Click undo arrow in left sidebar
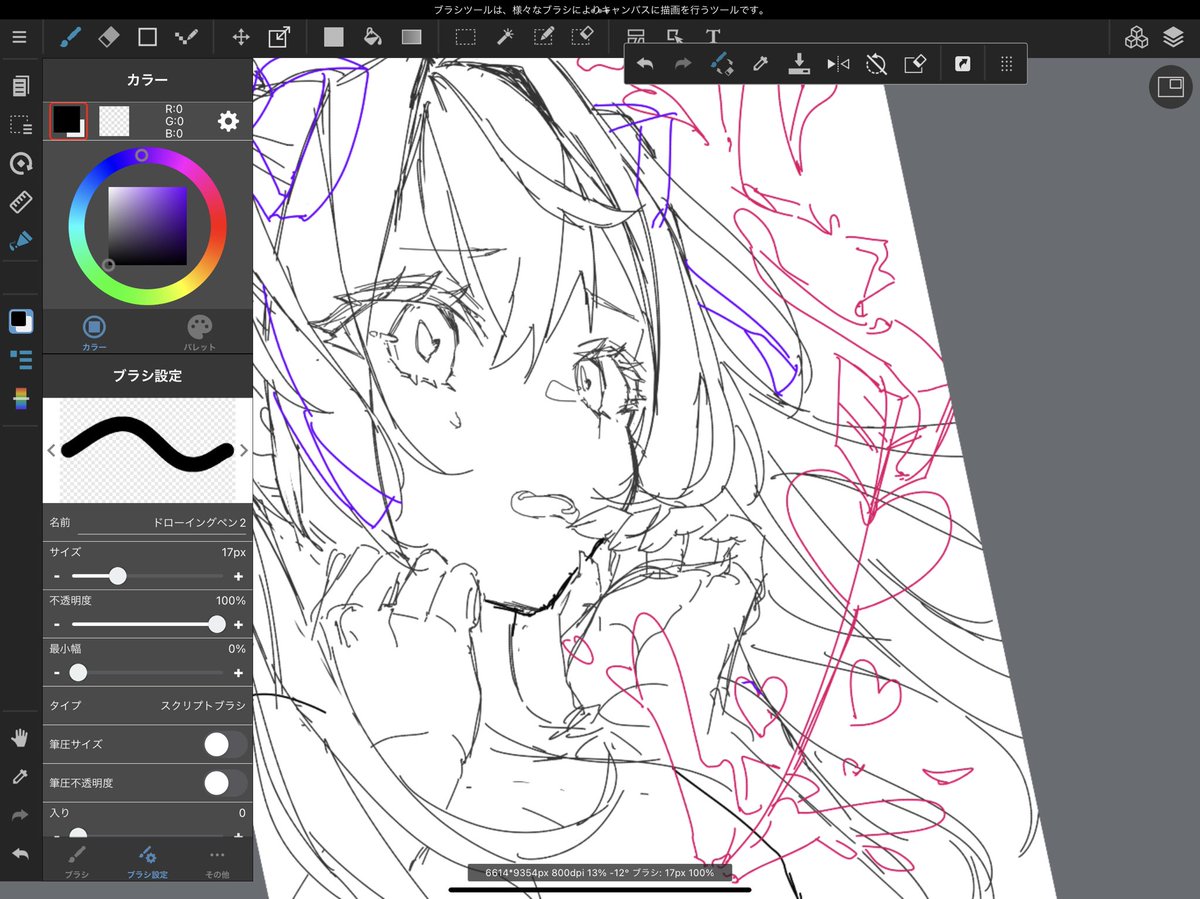 click(x=20, y=853)
